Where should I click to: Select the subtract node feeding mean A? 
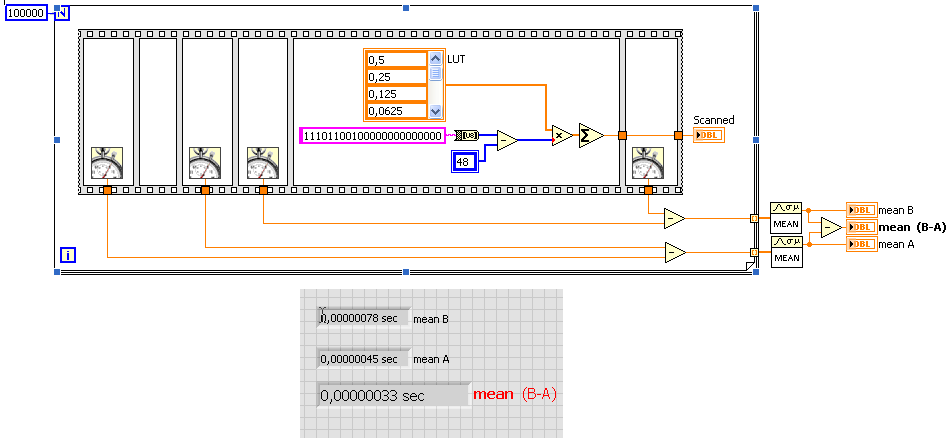(x=675, y=252)
